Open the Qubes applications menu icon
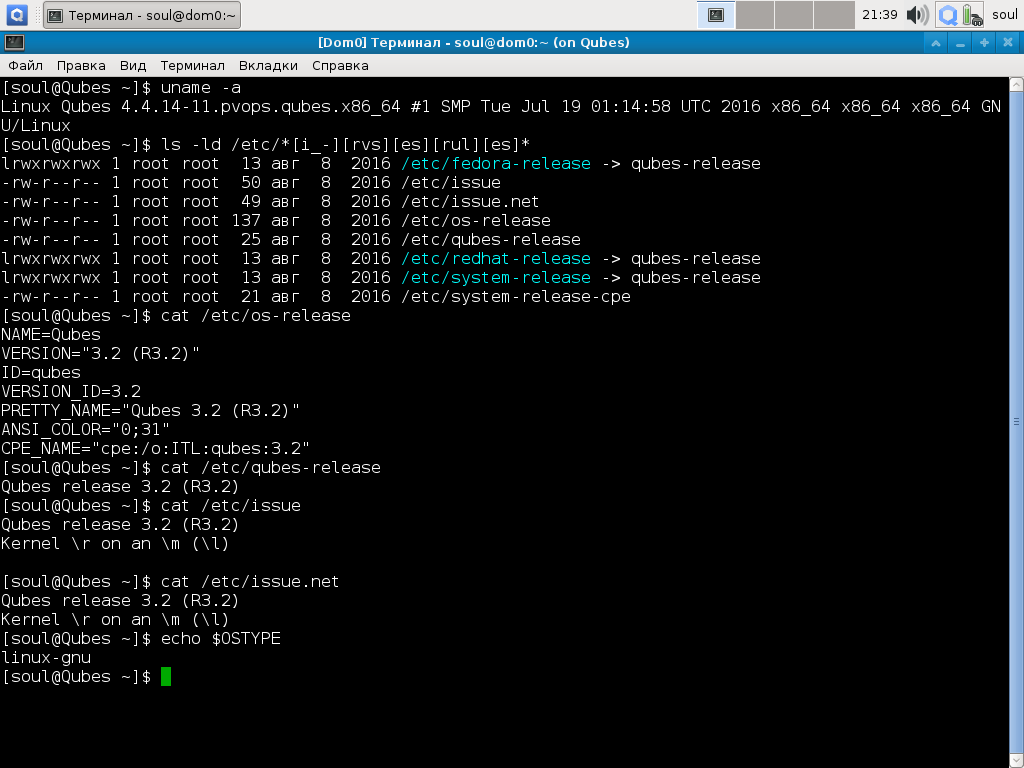 pyautogui.click(x=16, y=14)
